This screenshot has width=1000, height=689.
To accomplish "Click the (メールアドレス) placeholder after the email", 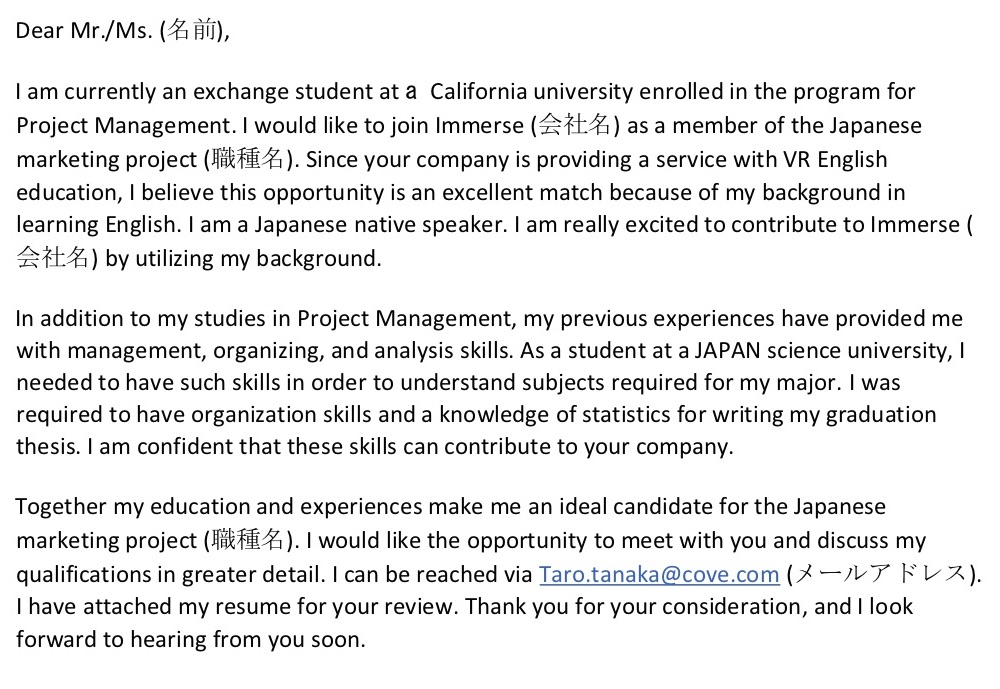I will 878,574.
